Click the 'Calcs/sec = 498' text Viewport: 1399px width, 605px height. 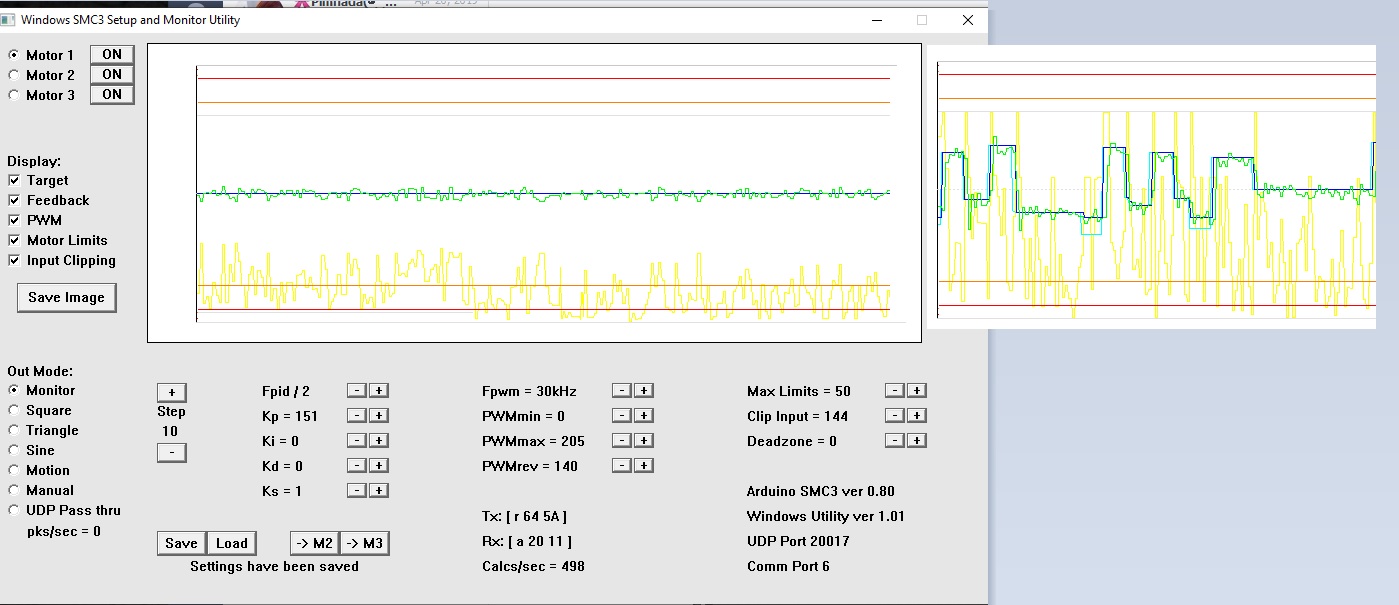pyautogui.click(x=533, y=567)
